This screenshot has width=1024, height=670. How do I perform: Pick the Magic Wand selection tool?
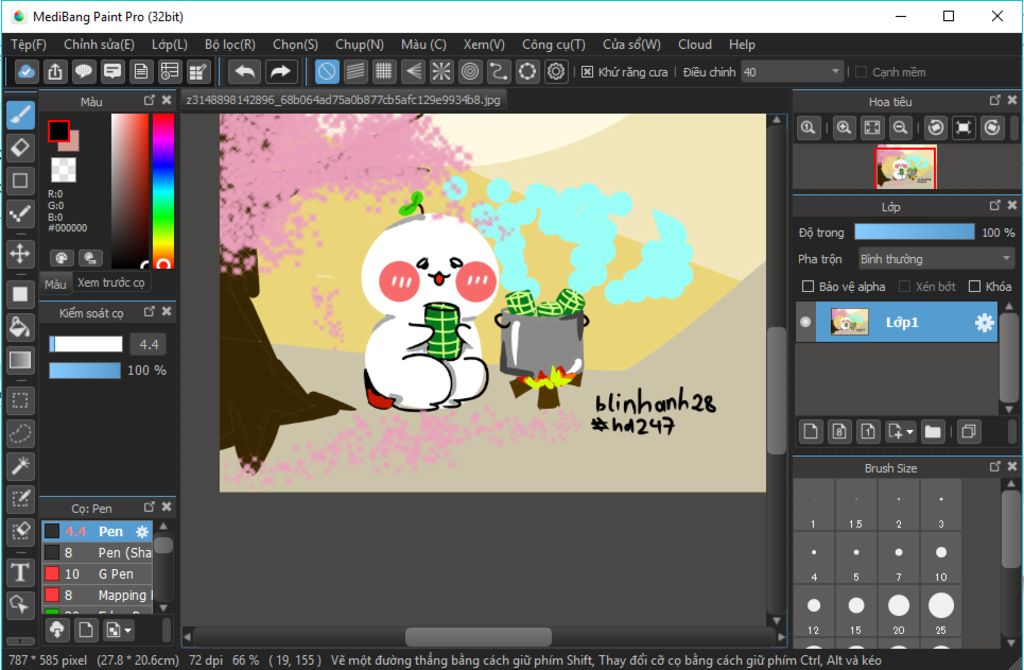(20, 466)
